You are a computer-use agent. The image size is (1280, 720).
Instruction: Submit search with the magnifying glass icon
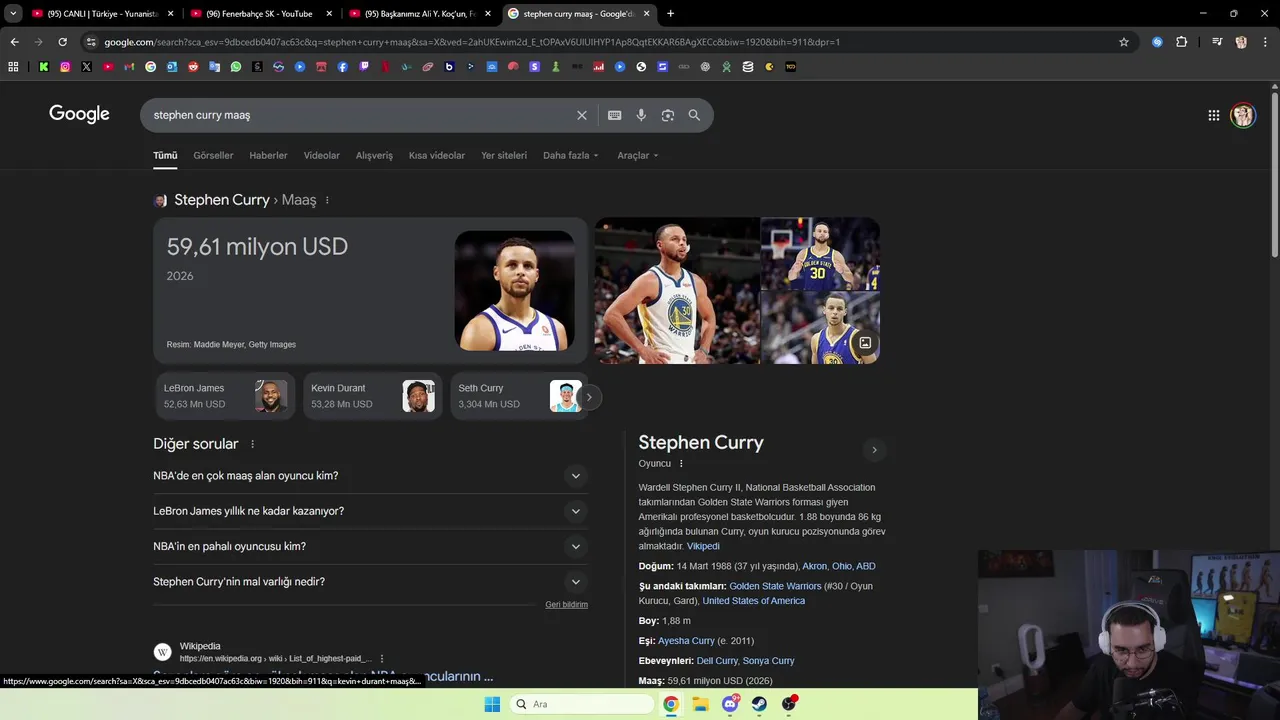tap(694, 115)
